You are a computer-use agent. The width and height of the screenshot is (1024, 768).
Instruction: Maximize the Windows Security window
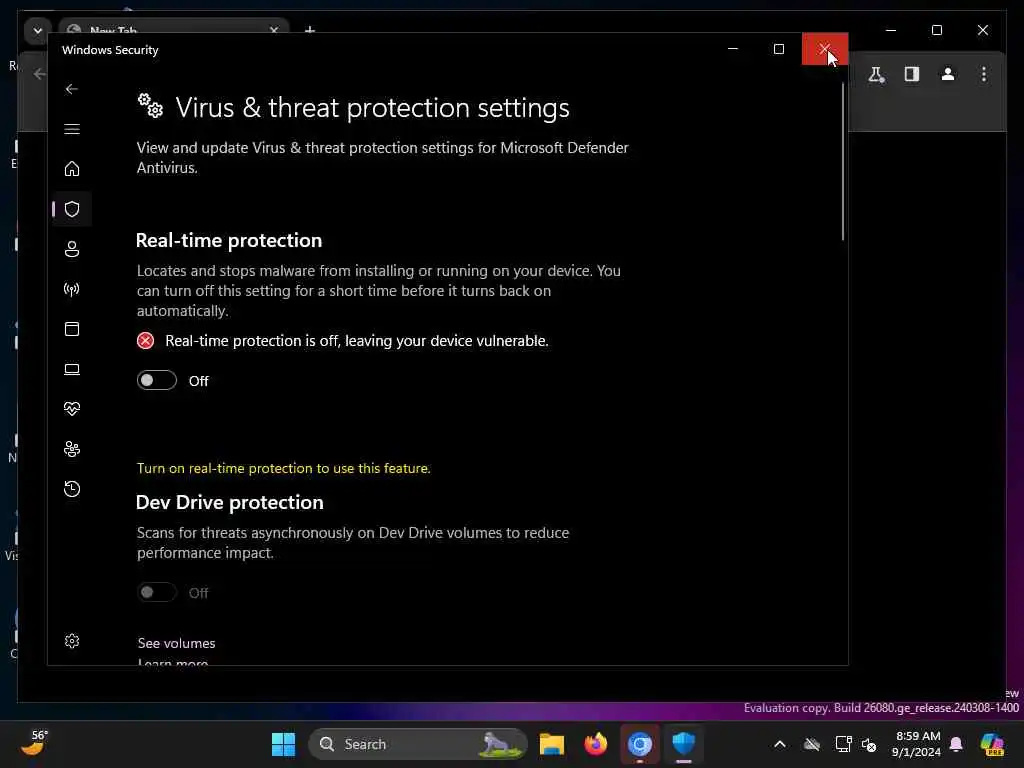click(x=778, y=49)
